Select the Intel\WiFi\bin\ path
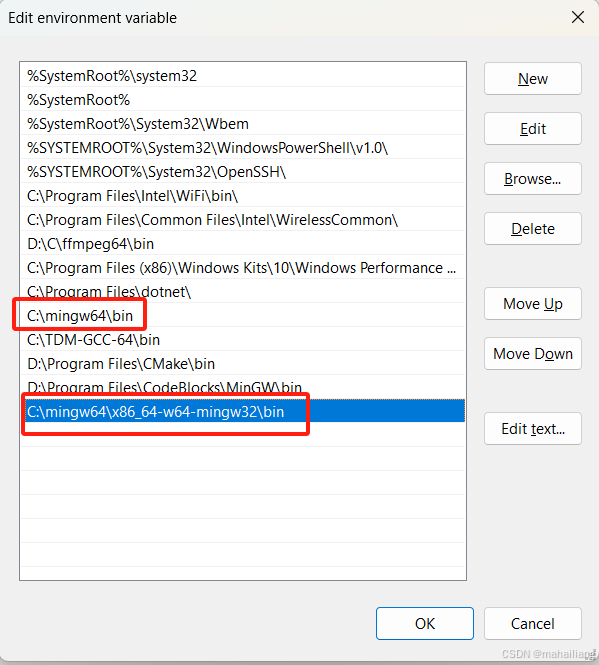Image resolution: width=599 pixels, height=665 pixels. [243, 196]
